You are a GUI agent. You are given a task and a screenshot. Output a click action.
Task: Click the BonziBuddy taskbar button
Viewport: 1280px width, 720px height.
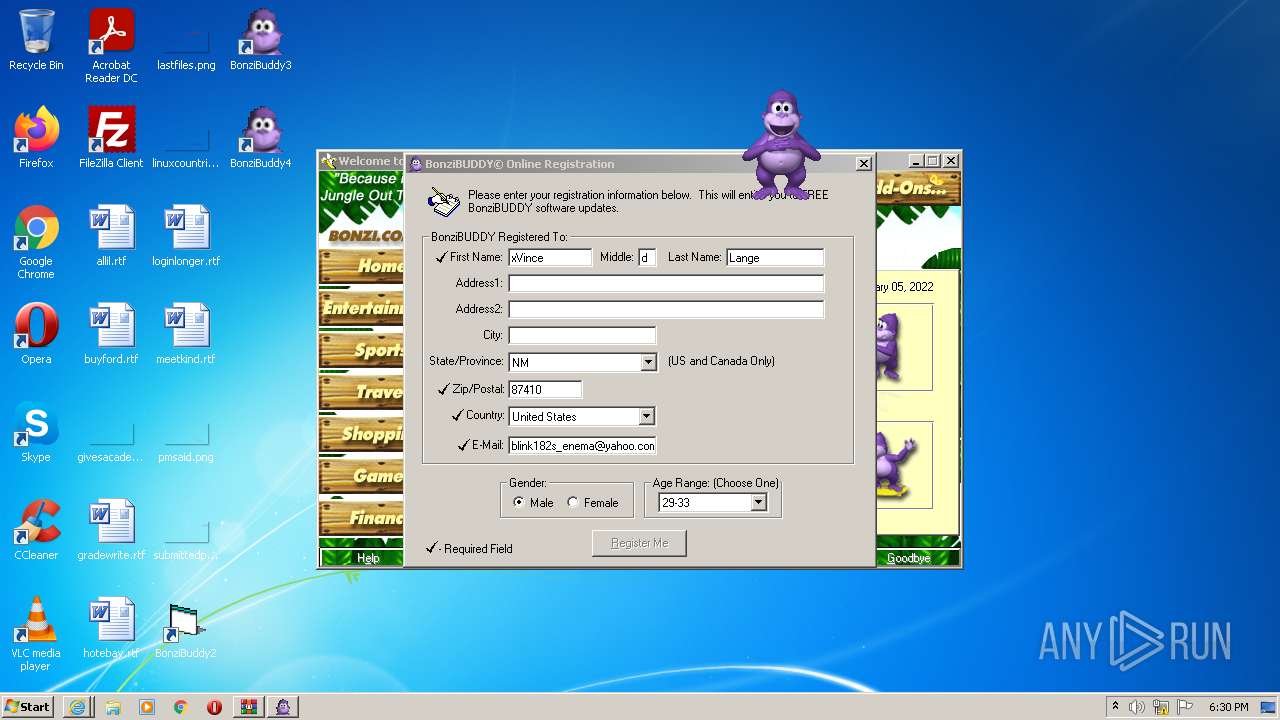pos(285,707)
